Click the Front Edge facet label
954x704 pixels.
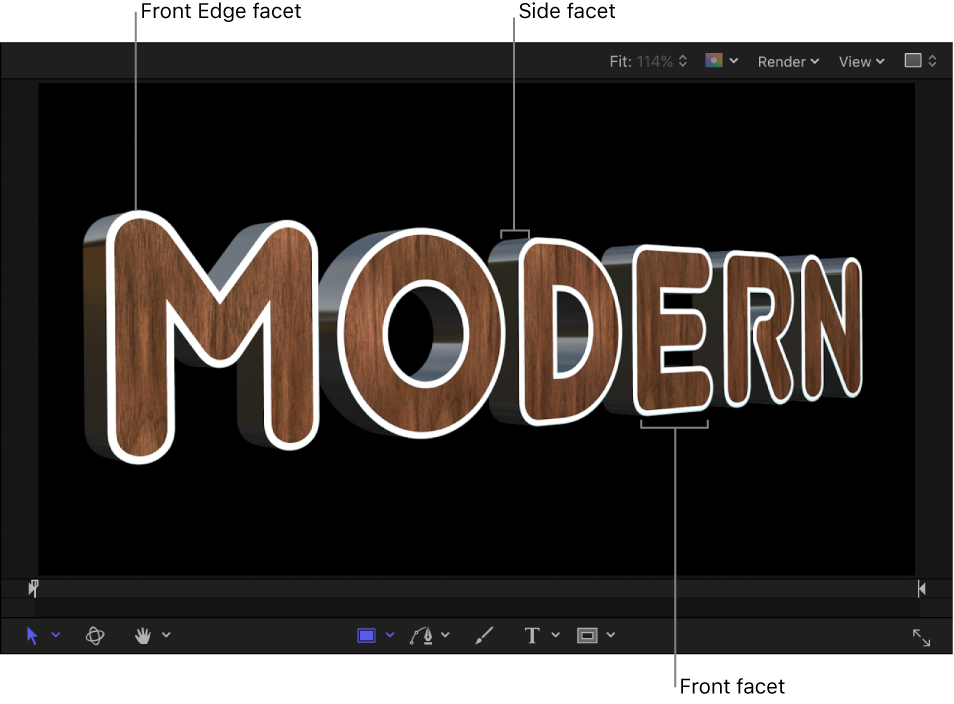click(220, 12)
